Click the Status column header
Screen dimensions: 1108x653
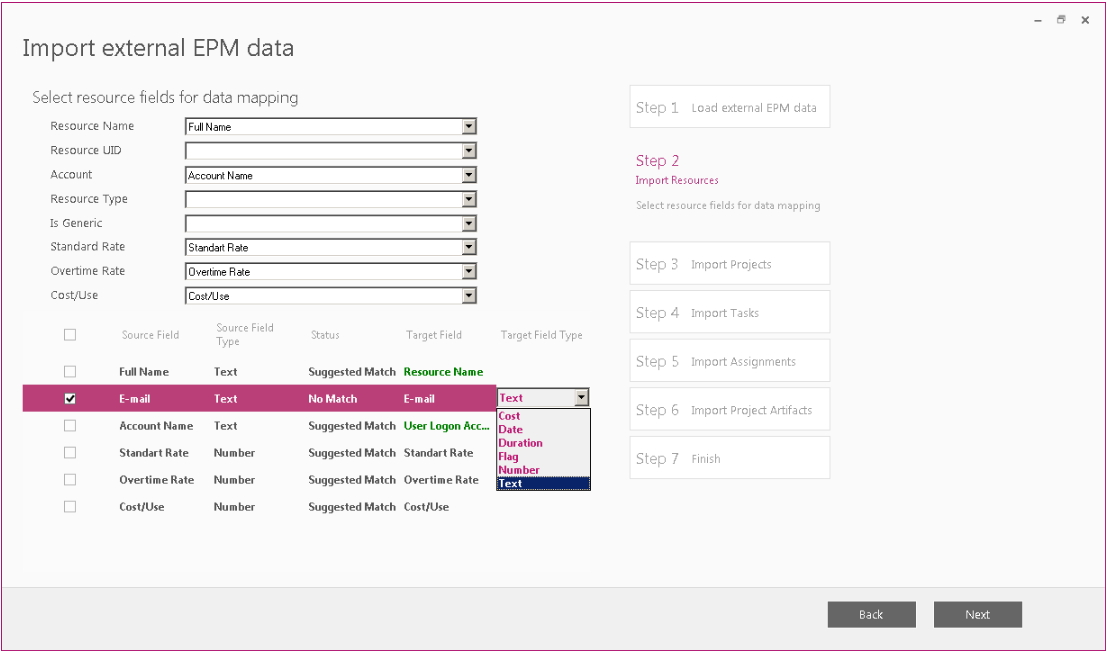point(325,335)
